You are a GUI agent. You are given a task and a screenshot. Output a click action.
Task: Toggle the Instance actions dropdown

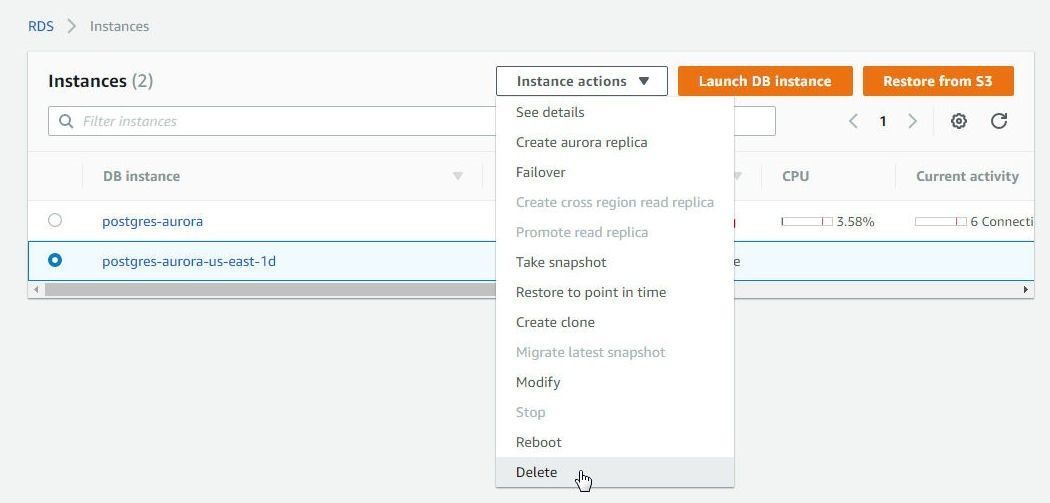[581, 81]
